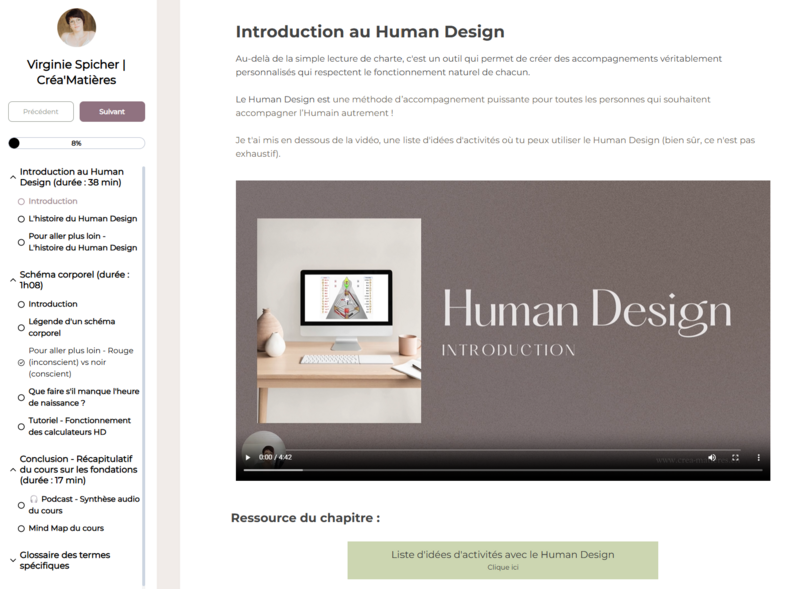This screenshot has height=589, width=800.
Task: Click the Suivant button
Action: pyautogui.click(x=112, y=112)
